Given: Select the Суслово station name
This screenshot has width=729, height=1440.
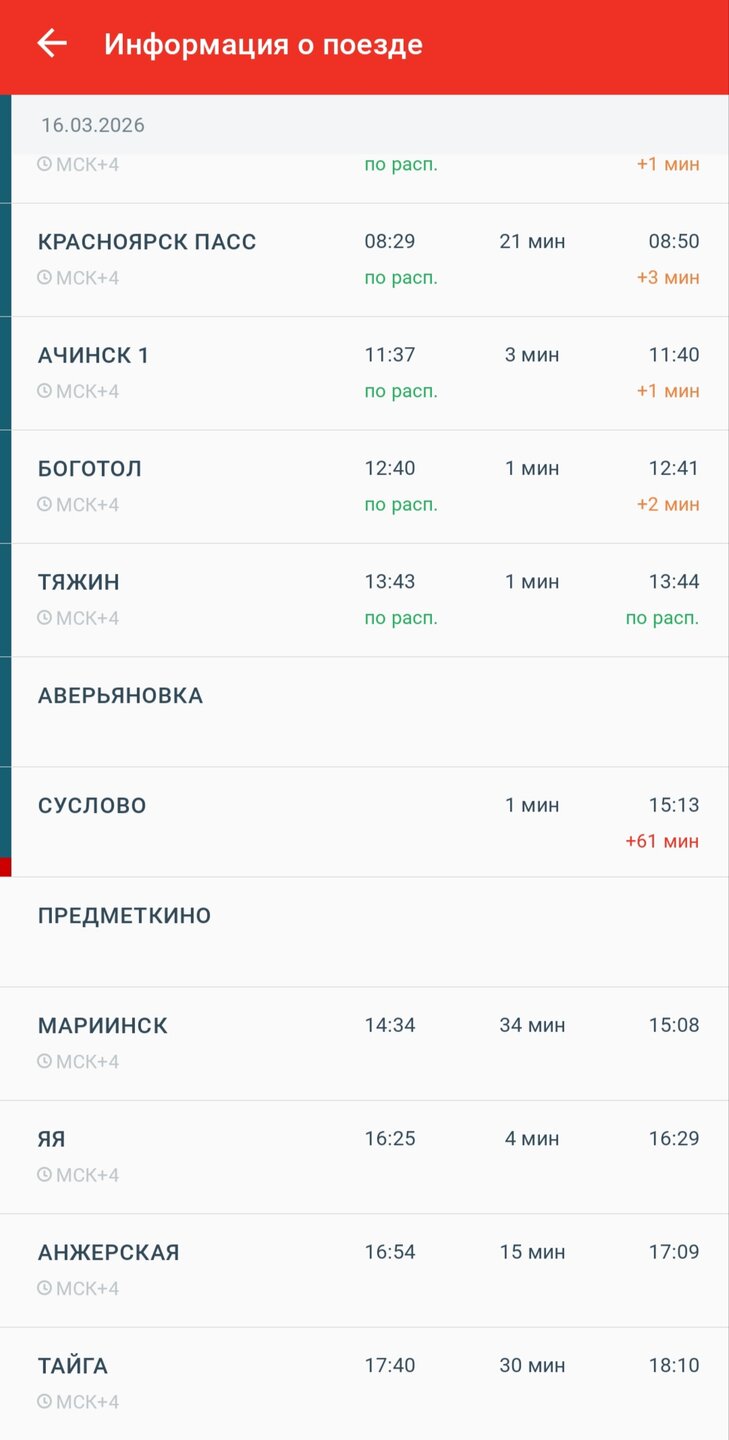Looking at the screenshot, I should click(x=92, y=806).
